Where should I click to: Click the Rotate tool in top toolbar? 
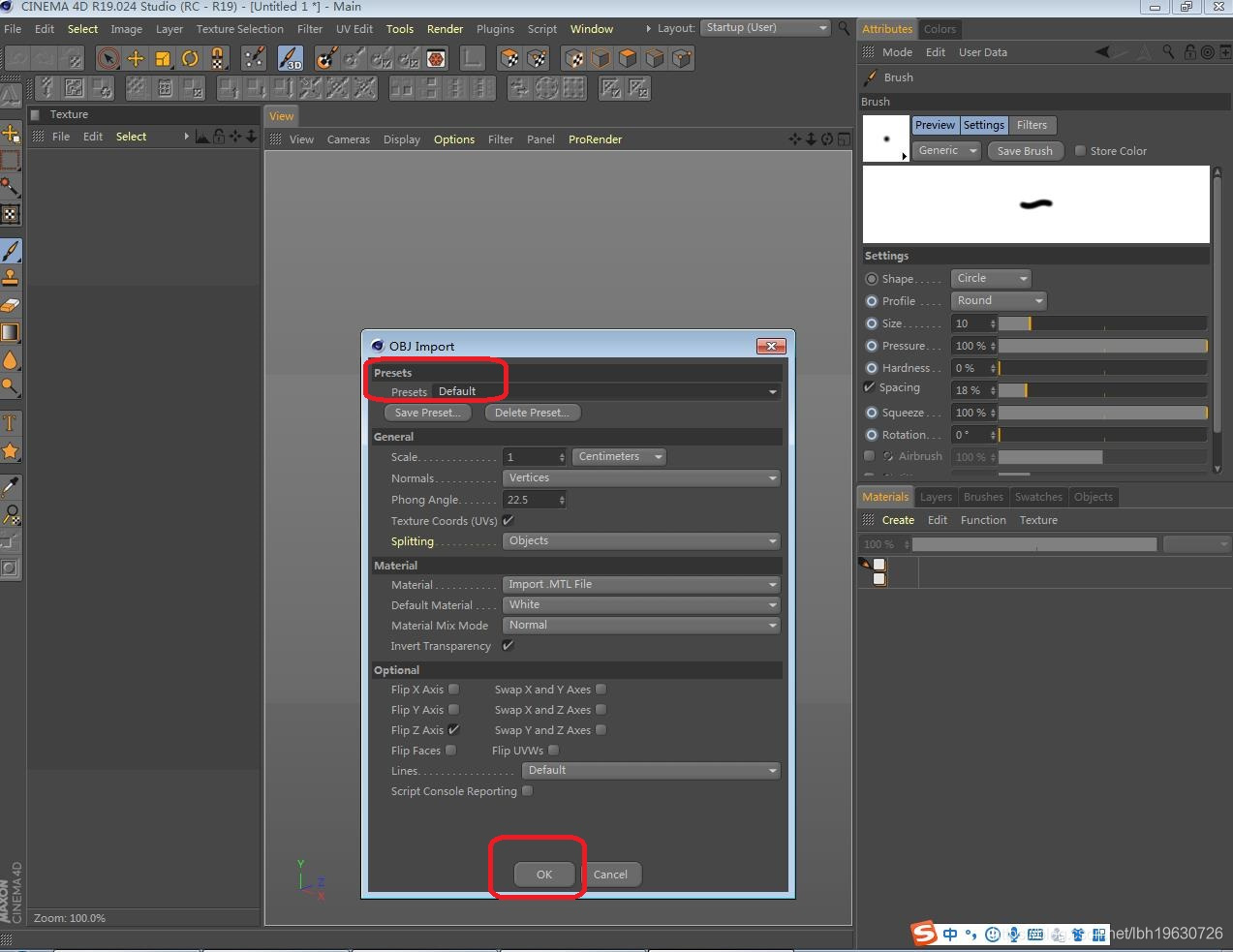pyautogui.click(x=190, y=59)
